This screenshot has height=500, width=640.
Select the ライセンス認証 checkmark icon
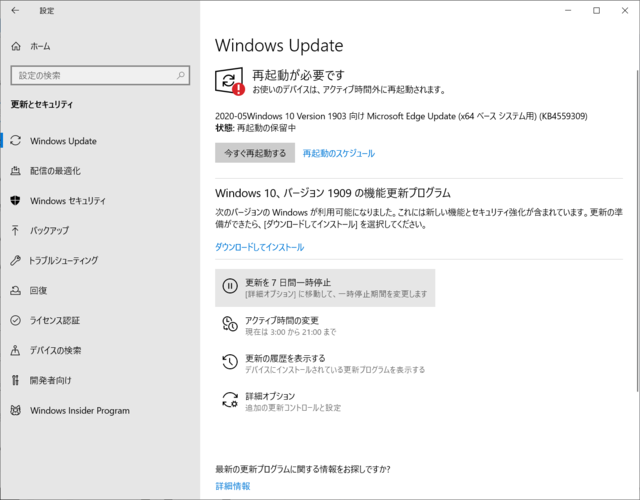[16, 320]
